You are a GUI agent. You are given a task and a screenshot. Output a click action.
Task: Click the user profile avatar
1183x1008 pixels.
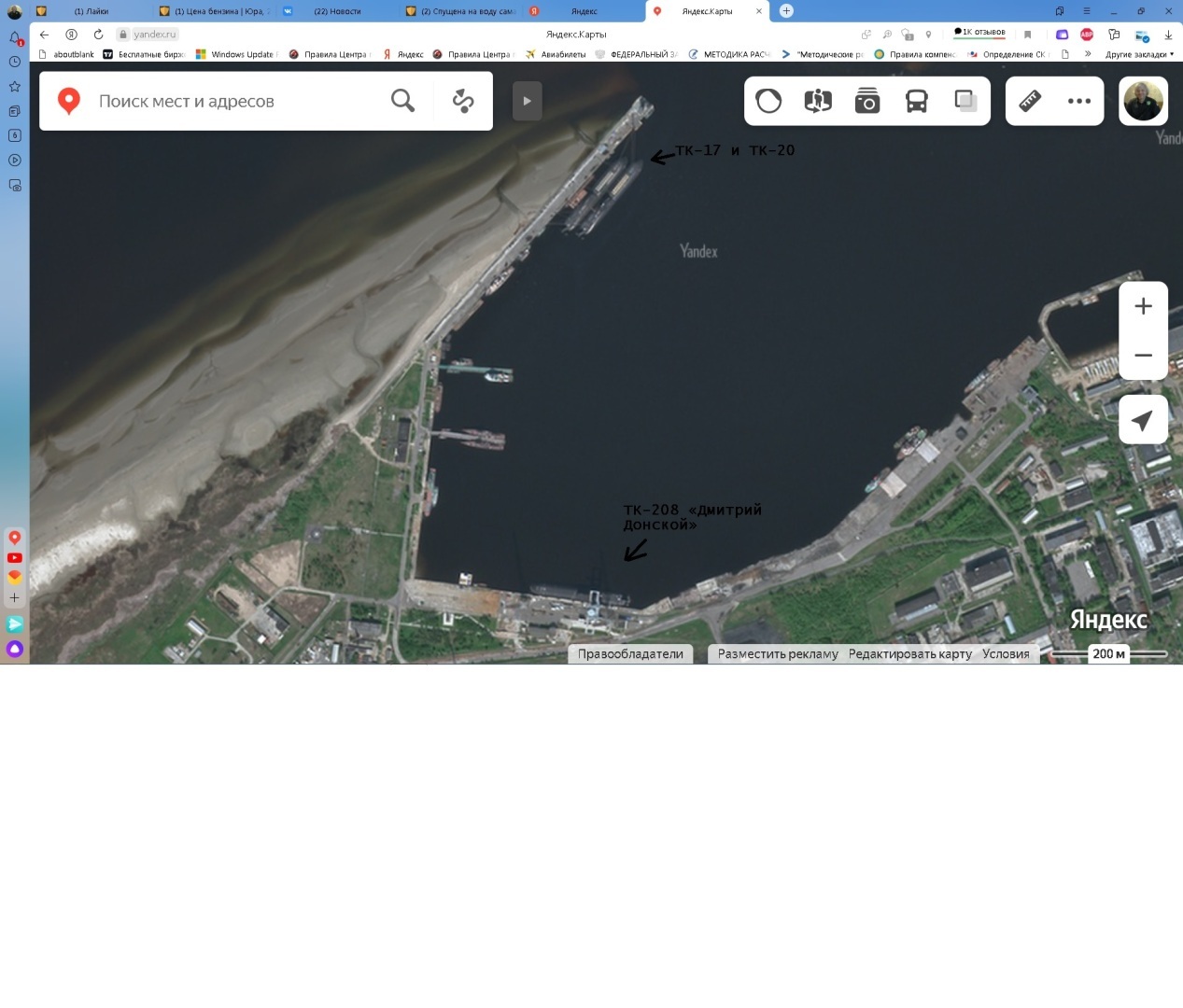click(1143, 101)
